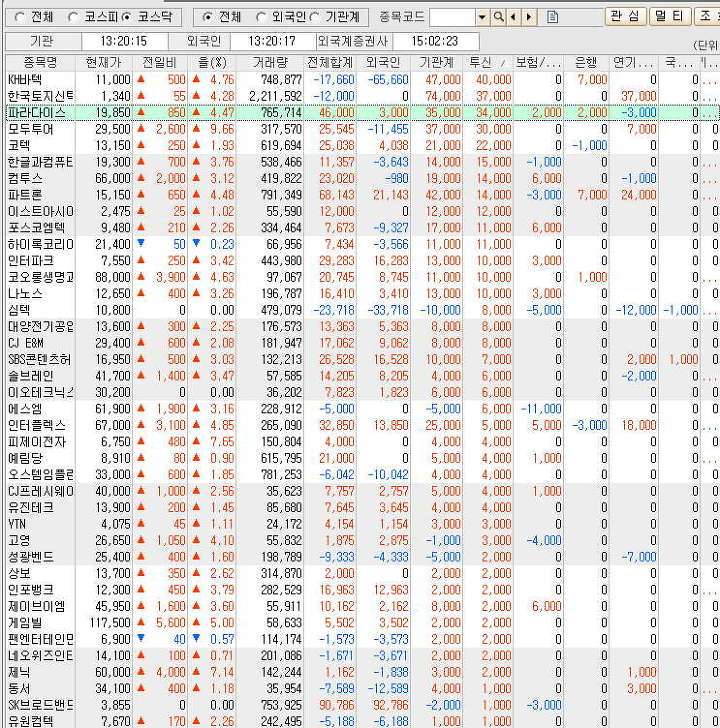Screen dimensions: 720x728
Task: Select the 인터플렉스 stock row
Action: point(362,425)
